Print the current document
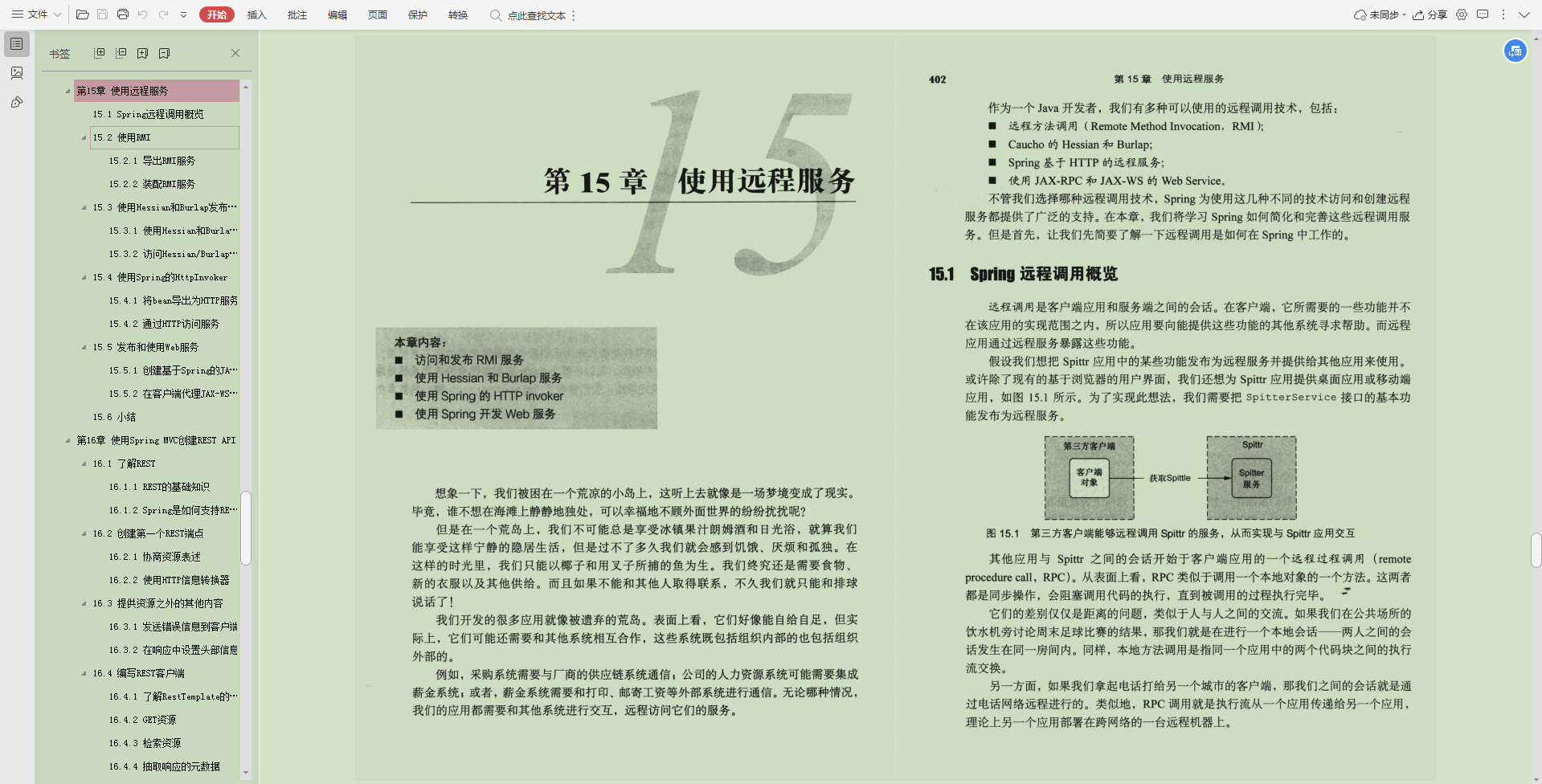The image size is (1542, 784). [x=122, y=14]
